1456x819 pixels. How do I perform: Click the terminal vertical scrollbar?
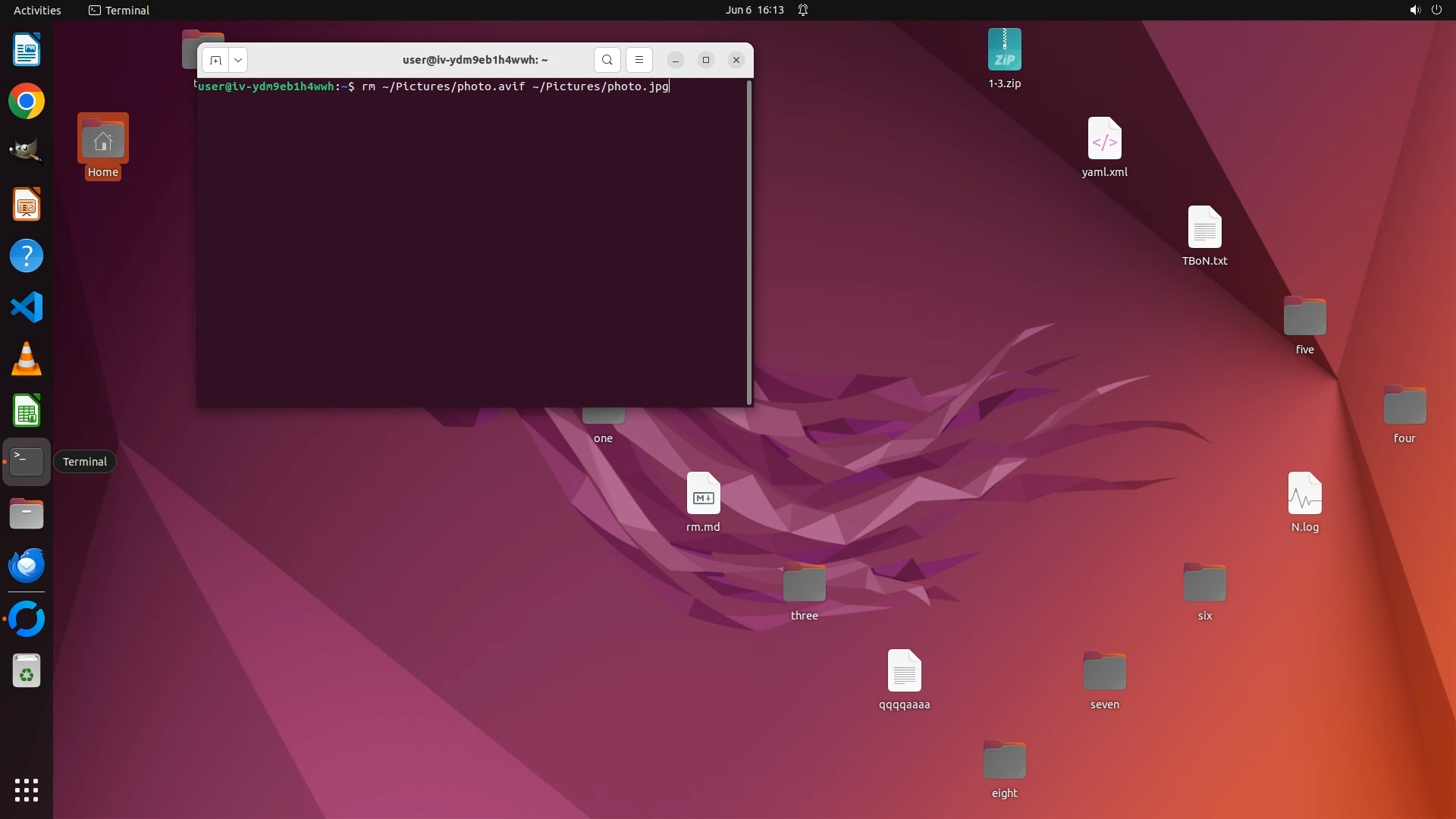pos(749,243)
